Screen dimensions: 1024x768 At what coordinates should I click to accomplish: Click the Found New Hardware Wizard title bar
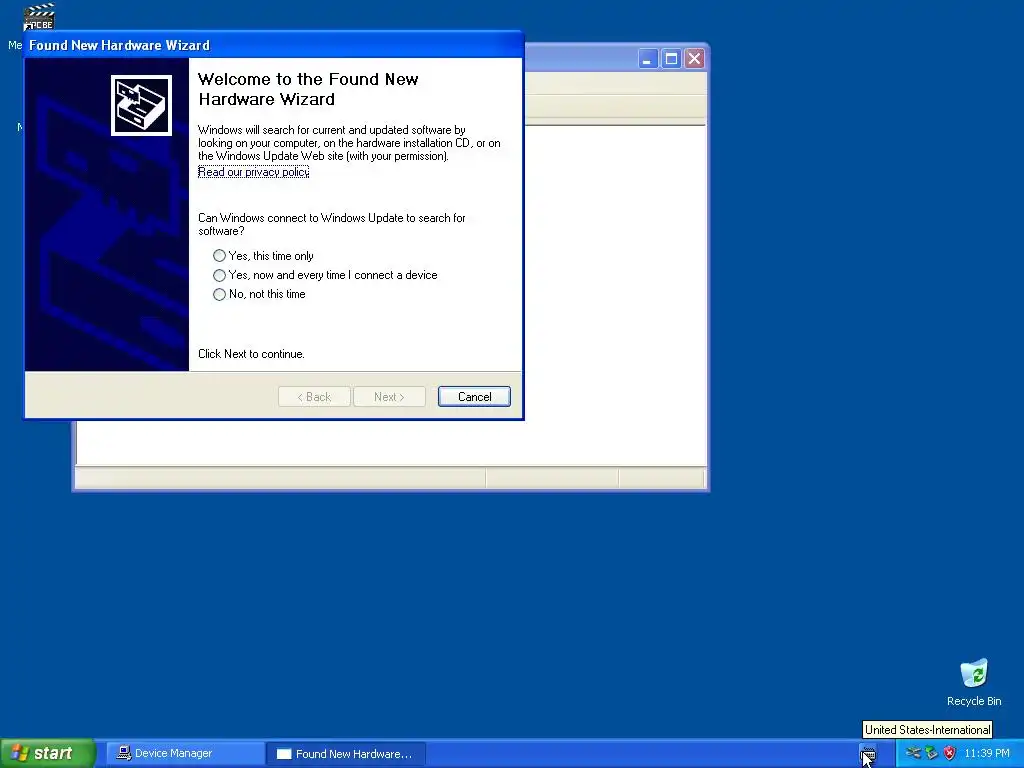(x=274, y=45)
